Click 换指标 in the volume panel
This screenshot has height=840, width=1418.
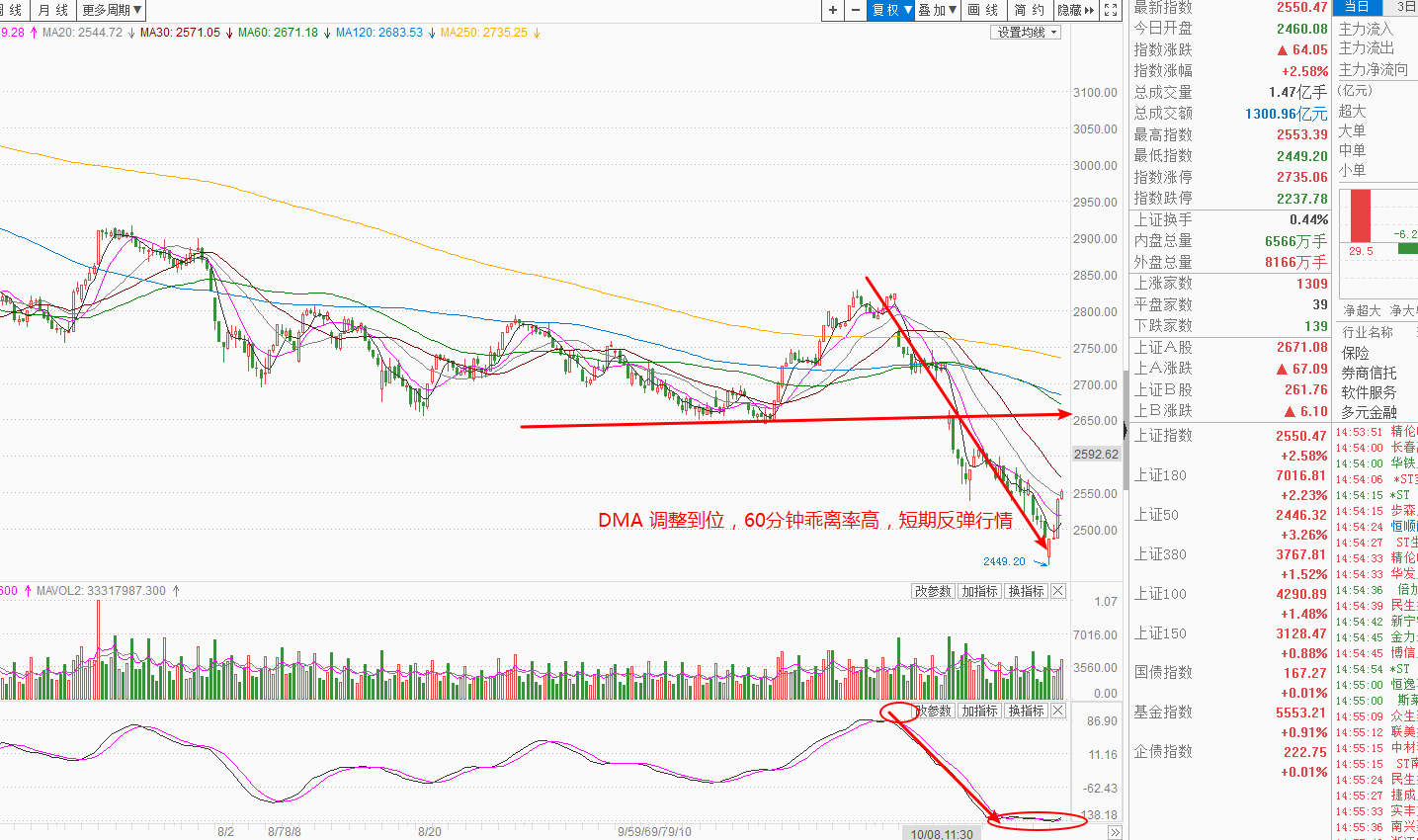tap(1026, 591)
